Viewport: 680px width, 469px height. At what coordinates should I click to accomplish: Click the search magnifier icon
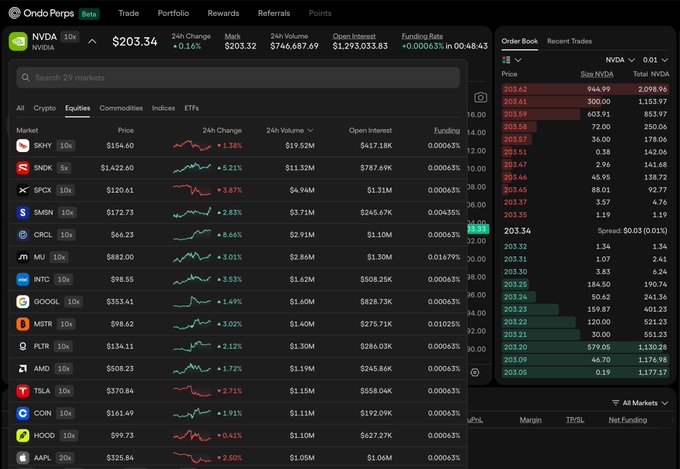coord(26,78)
